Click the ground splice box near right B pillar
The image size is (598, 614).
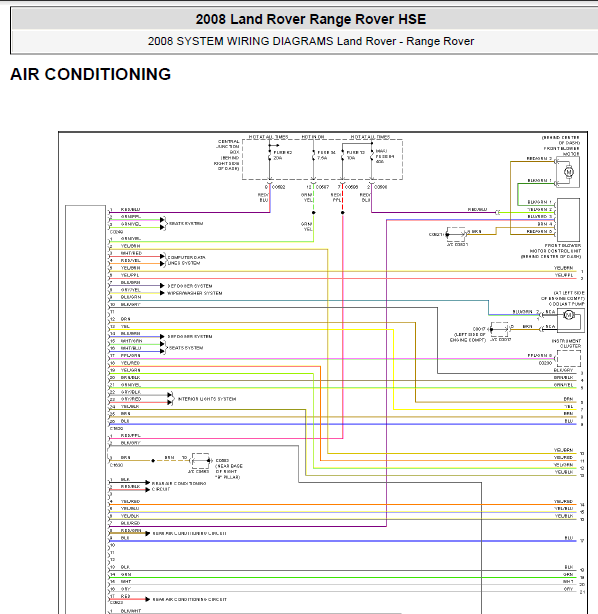[x=201, y=461]
